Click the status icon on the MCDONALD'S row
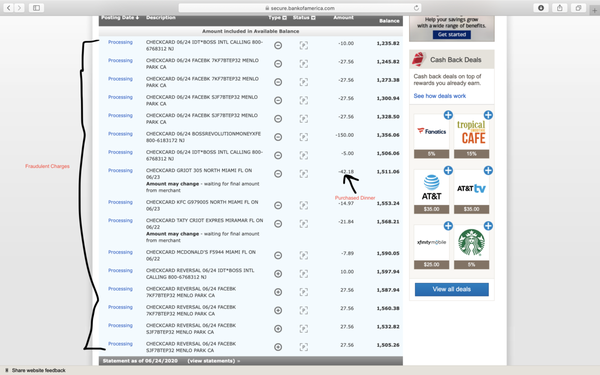Viewport: 600px width, 375px height. click(x=303, y=255)
